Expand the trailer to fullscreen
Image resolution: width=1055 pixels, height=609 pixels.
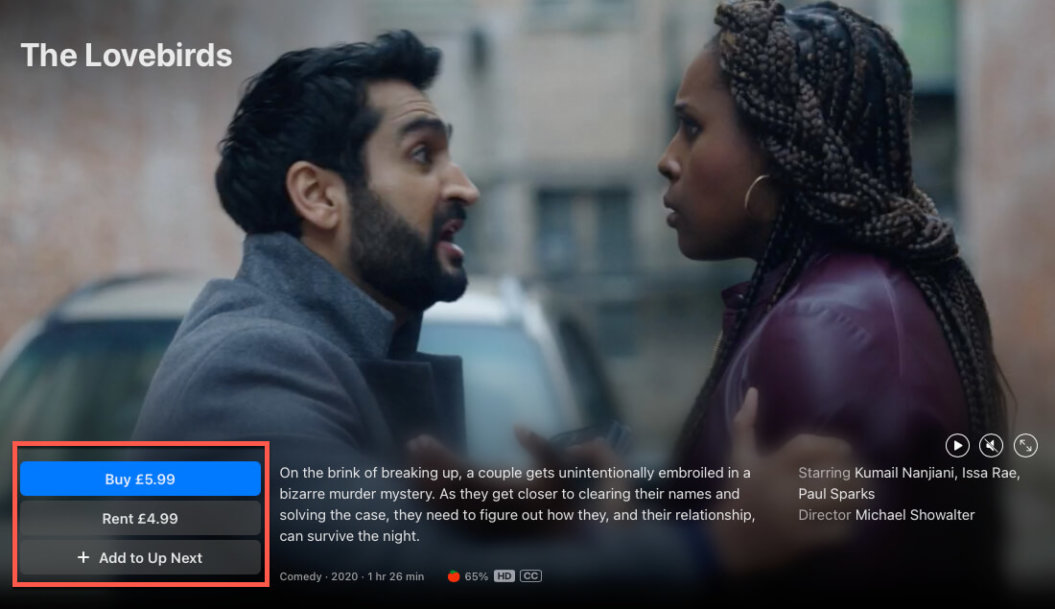[1024, 446]
